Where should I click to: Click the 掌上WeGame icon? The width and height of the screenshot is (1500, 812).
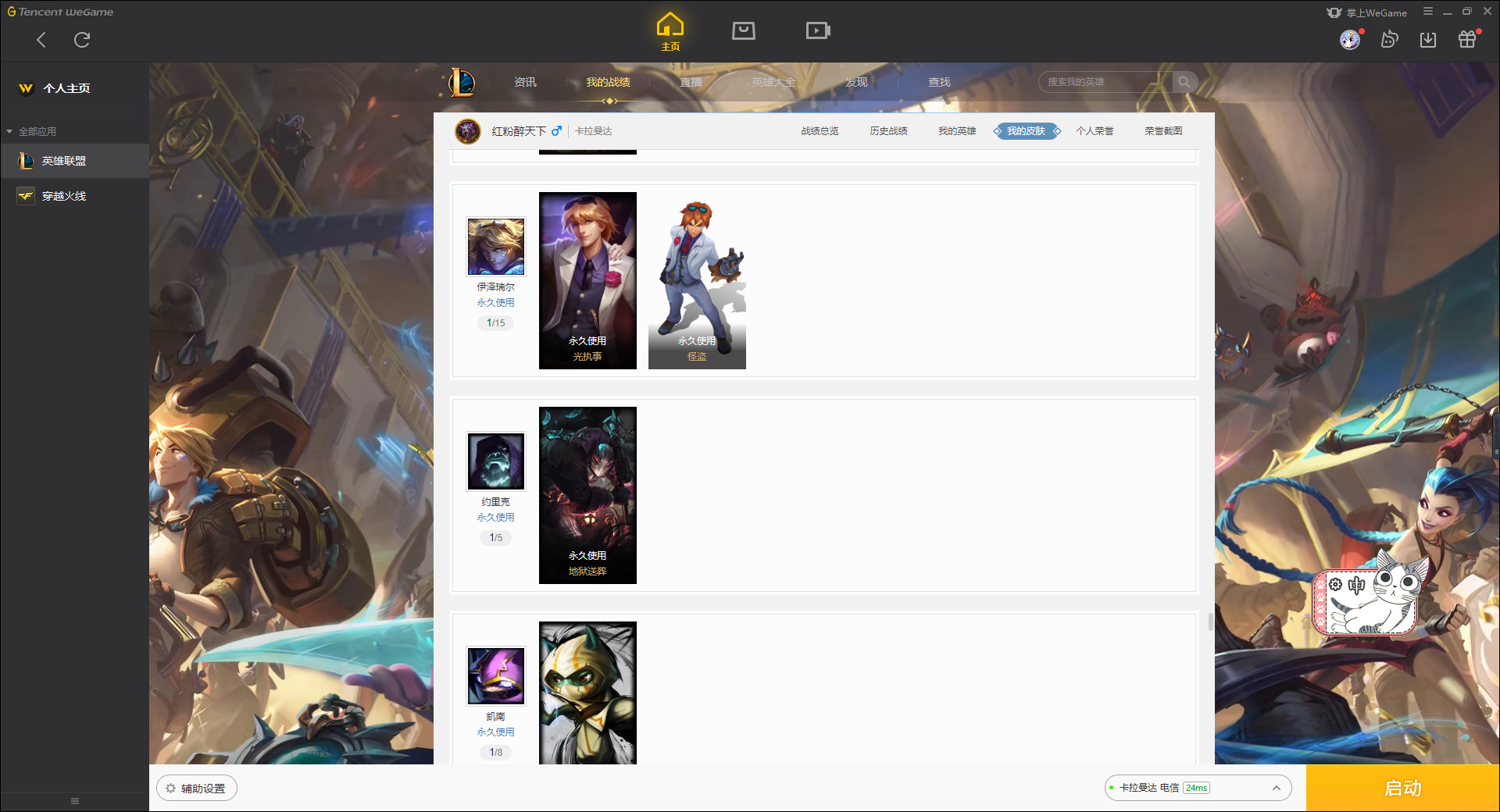pyautogui.click(x=1334, y=12)
